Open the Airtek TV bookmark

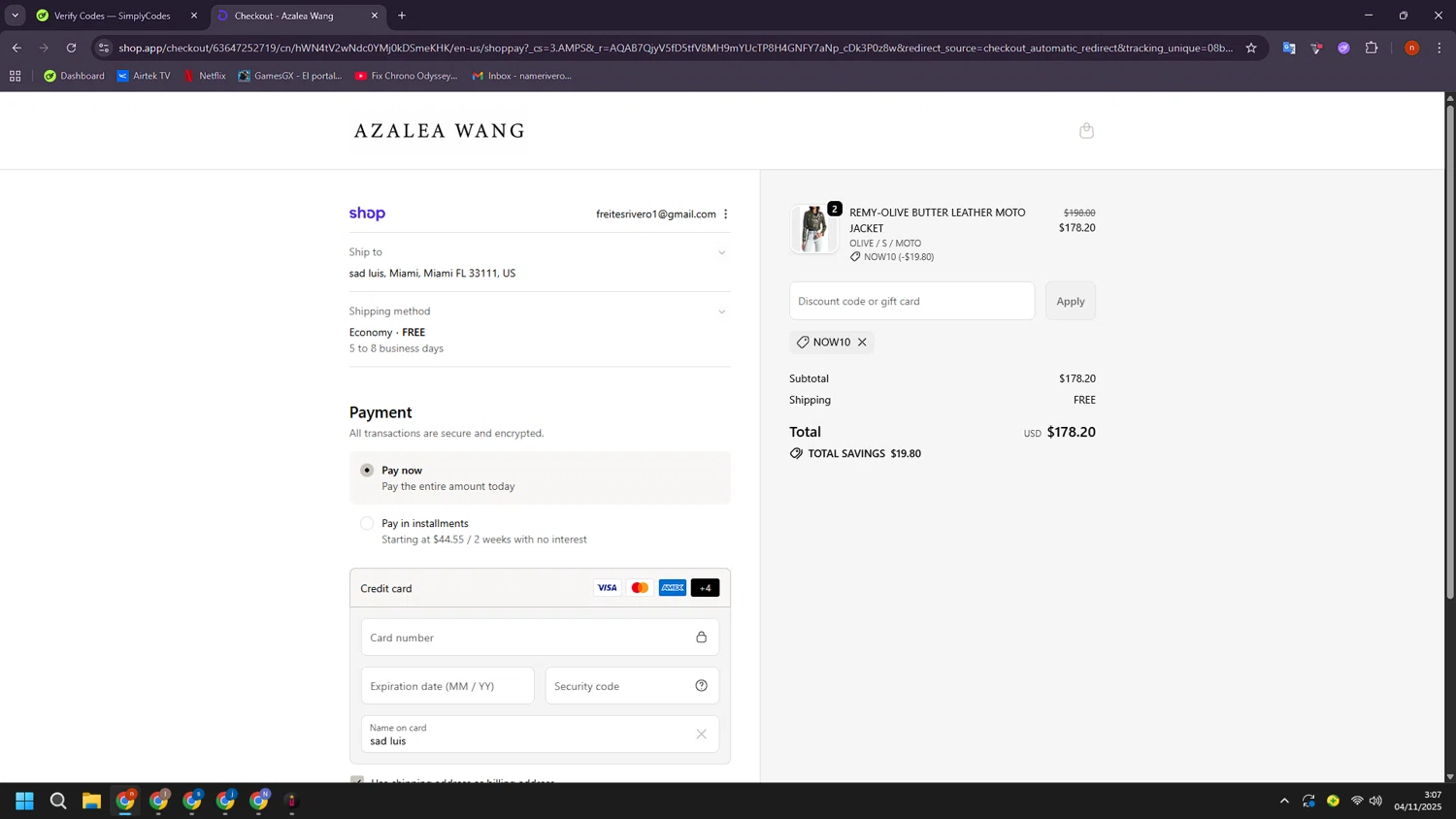coord(143,76)
